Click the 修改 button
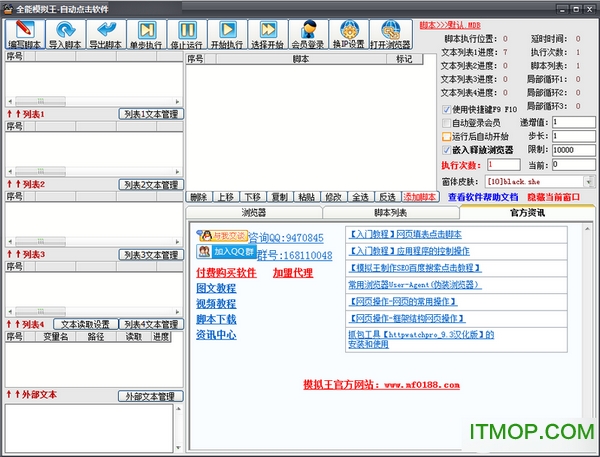Screen dimensions: 600x457 [334, 197]
